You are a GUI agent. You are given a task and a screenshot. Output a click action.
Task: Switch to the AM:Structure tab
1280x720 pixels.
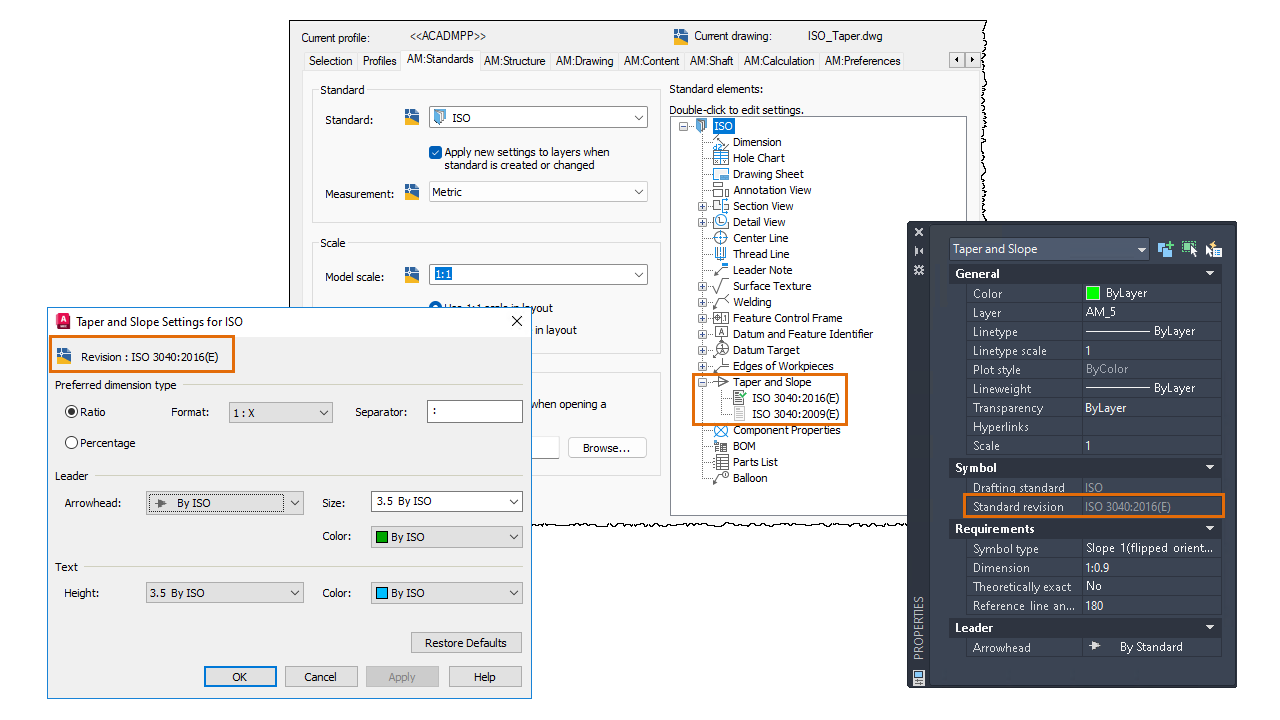pyautogui.click(x=514, y=61)
